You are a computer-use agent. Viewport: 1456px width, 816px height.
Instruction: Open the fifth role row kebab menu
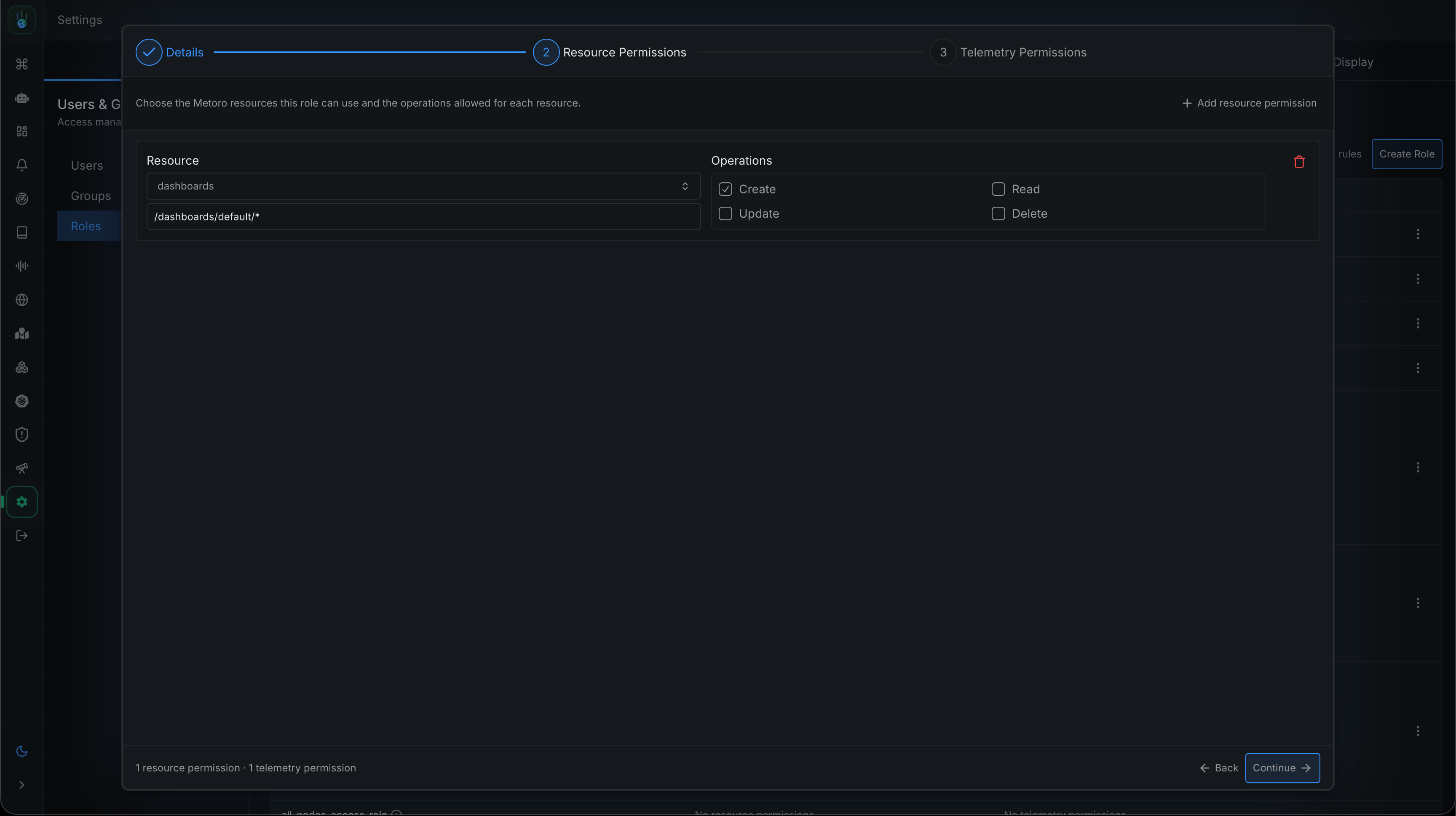coord(1418,467)
